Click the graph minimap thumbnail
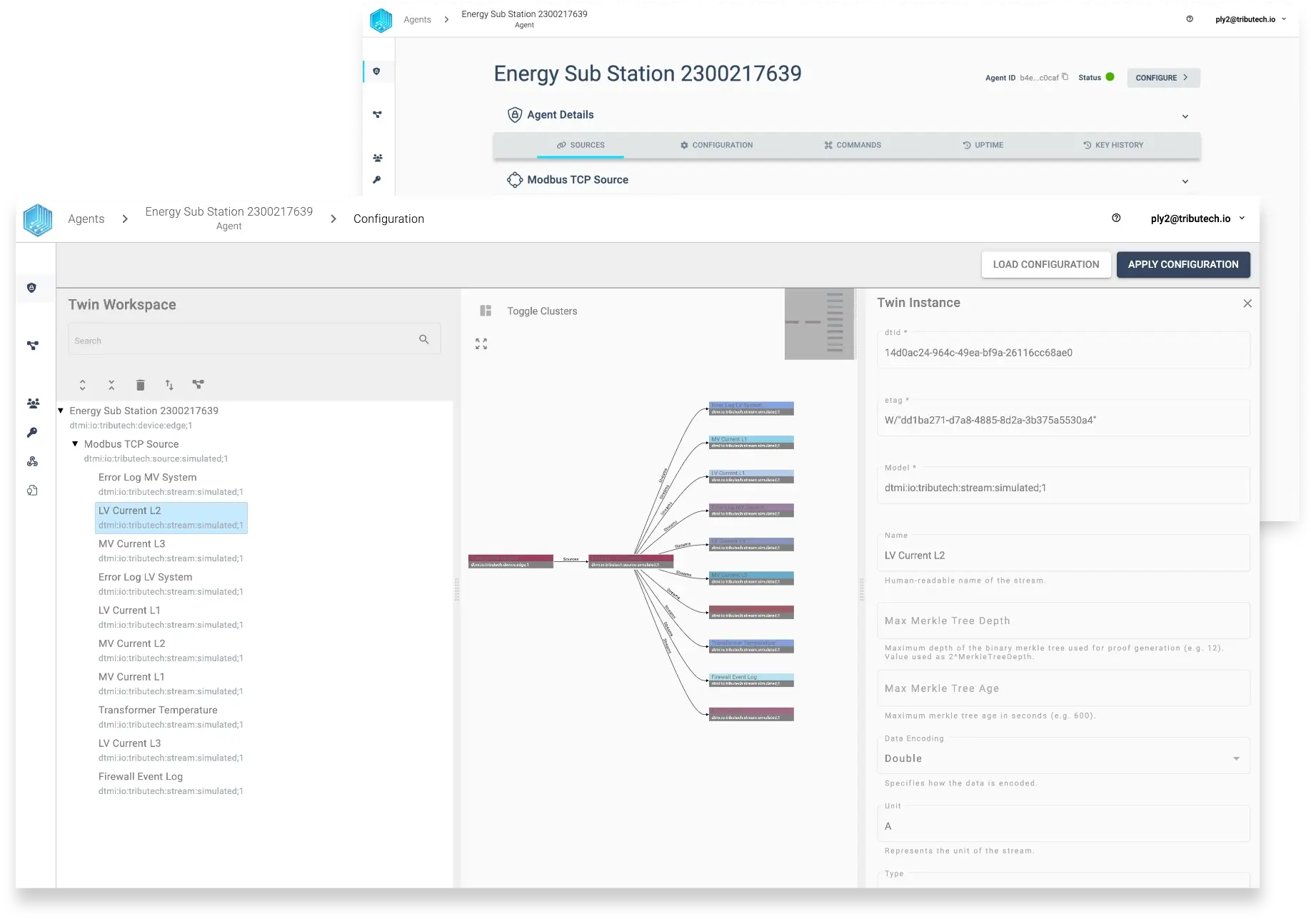 coord(819,324)
